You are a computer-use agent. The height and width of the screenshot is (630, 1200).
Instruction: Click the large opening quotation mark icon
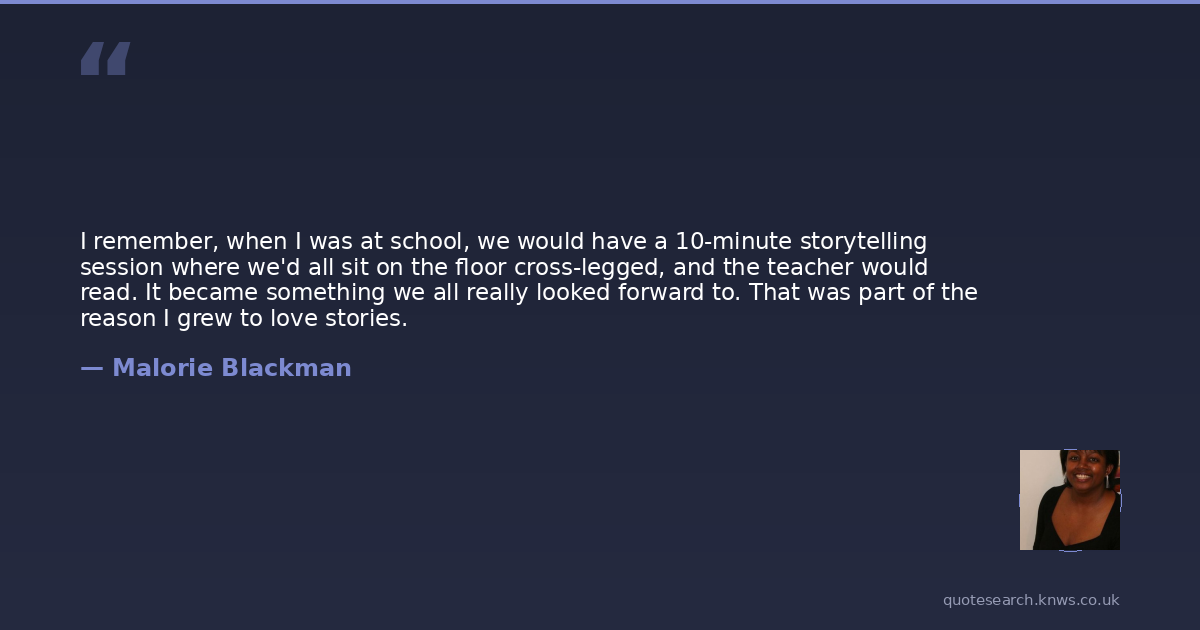[x=105, y=59]
